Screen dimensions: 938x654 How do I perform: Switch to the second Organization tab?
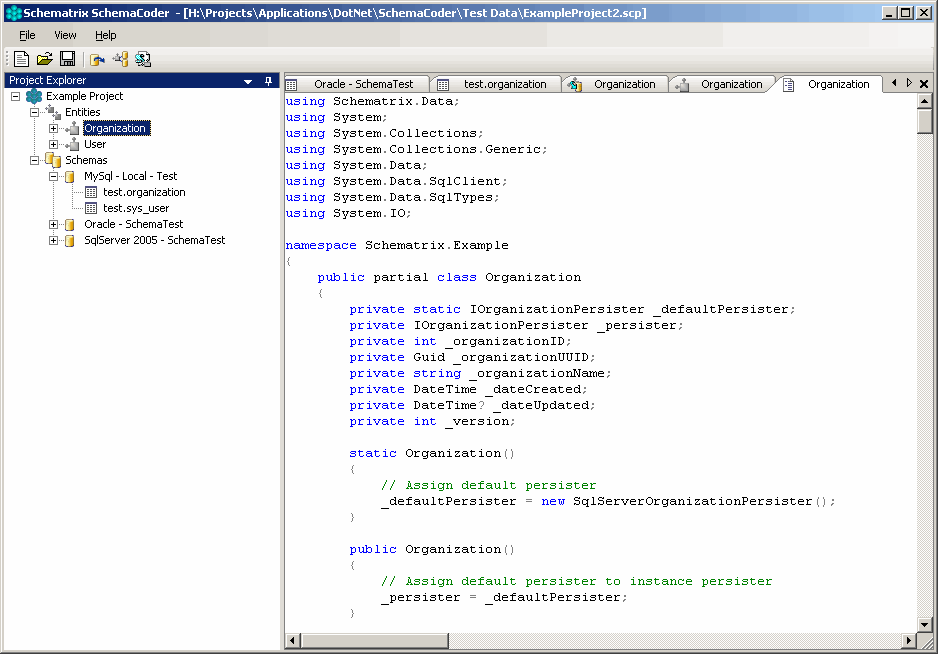pyautogui.click(x=724, y=84)
